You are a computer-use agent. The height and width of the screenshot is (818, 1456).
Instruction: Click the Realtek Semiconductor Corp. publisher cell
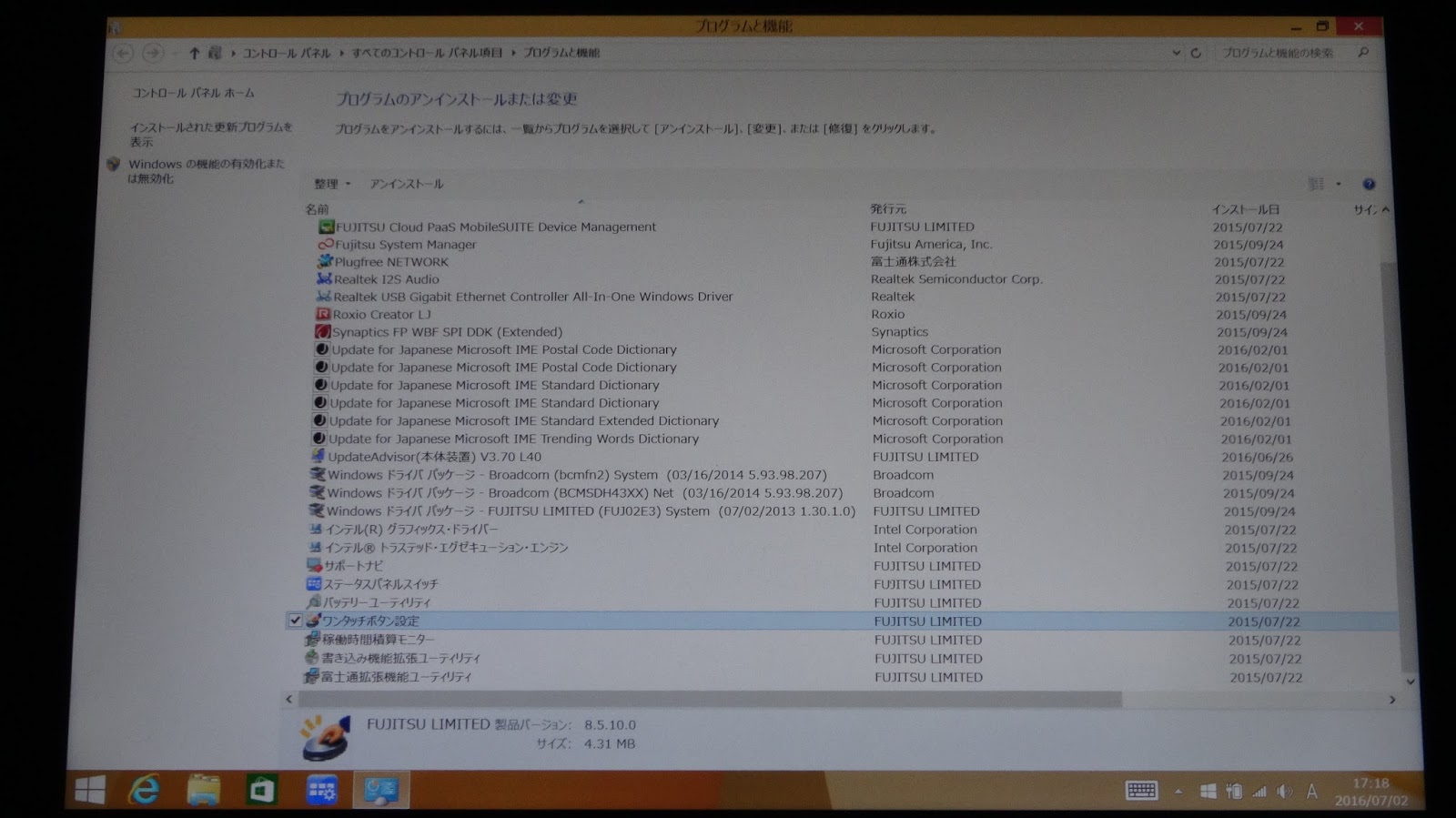[x=956, y=279]
